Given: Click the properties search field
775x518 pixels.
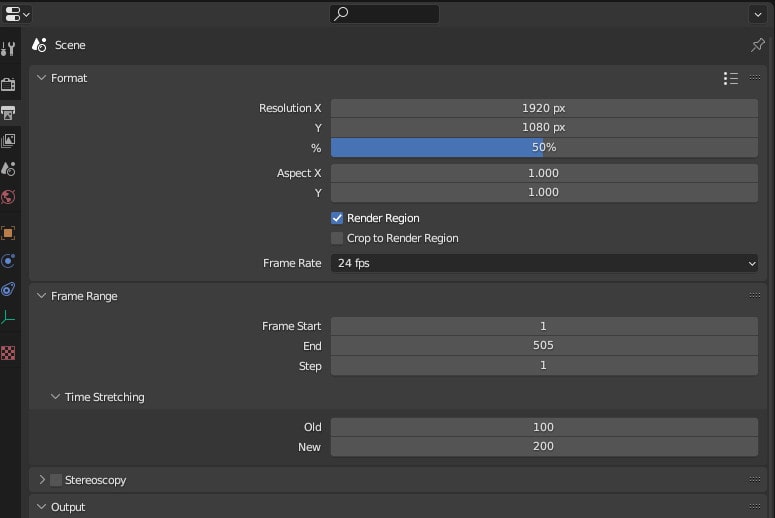Looking at the screenshot, I should click(x=384, y=14).
